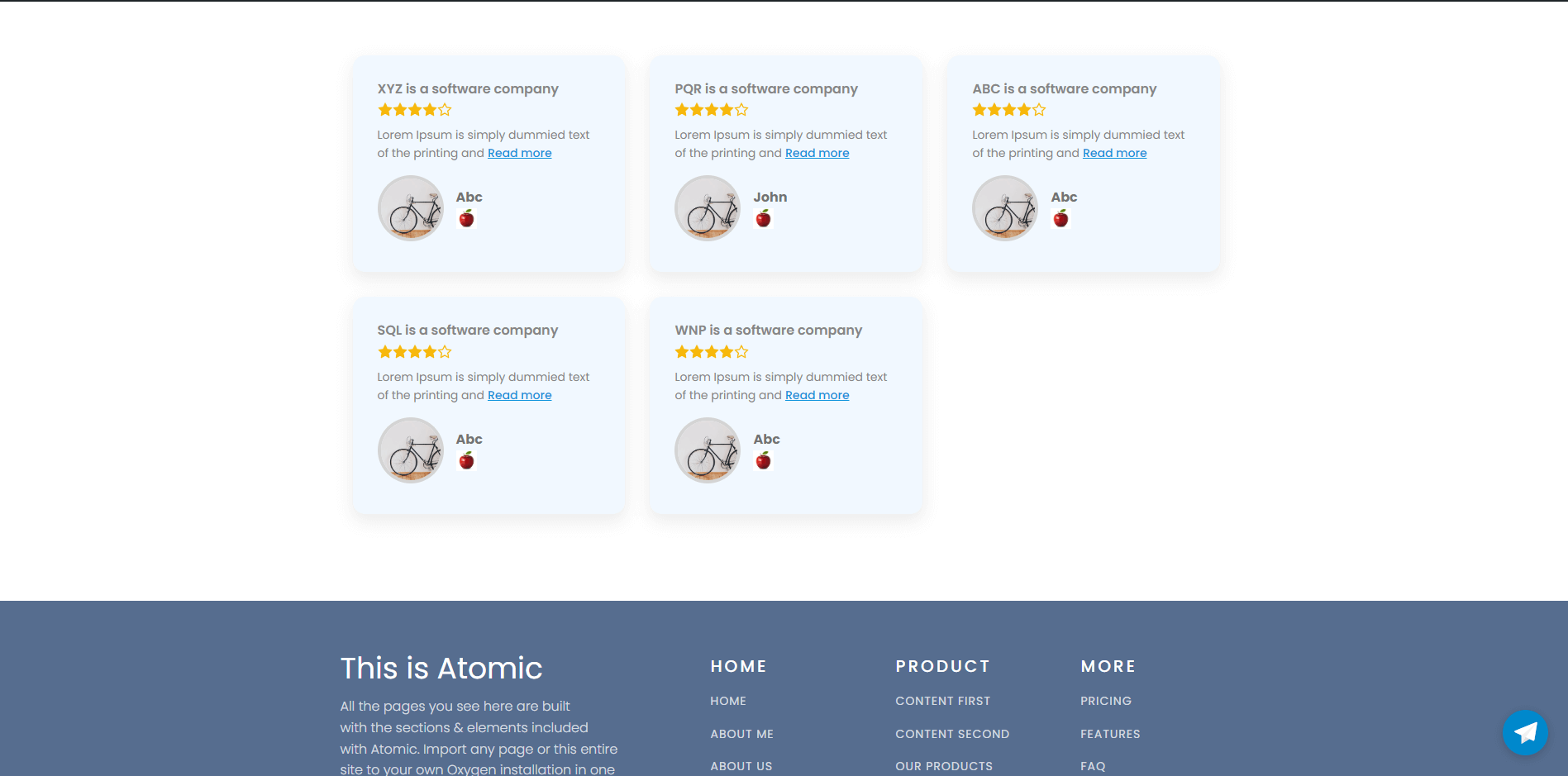Image resolution: width=1568 pixels, height=776 pixels.
Task: Open the FAQ link in the footer
Action: 1093,766
